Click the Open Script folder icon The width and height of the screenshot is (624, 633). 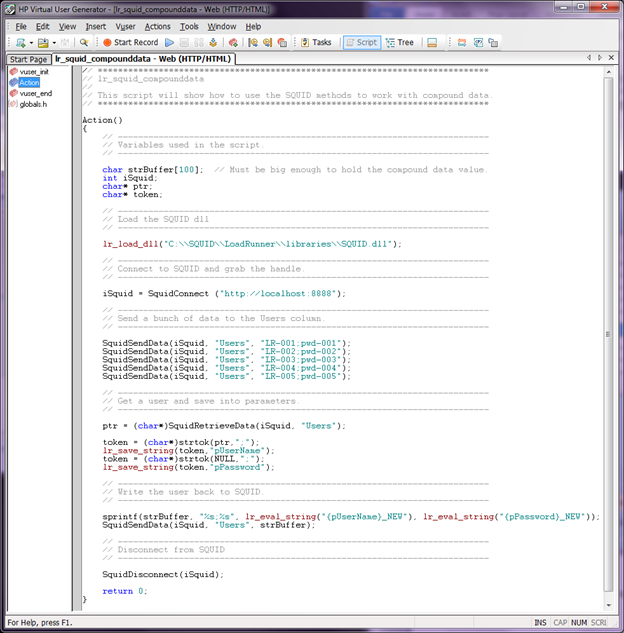pyautogui.click(x=43, y=42)
